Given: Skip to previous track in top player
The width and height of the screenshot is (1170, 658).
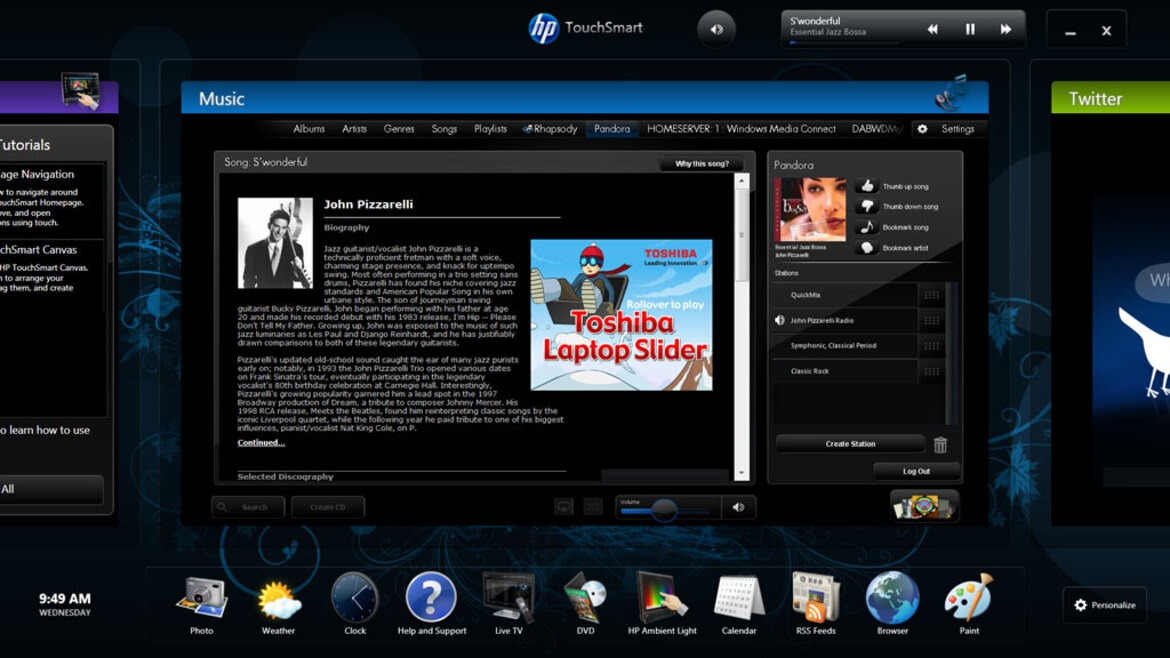Looking at the screenshot, I should click(x=933, y=29).
